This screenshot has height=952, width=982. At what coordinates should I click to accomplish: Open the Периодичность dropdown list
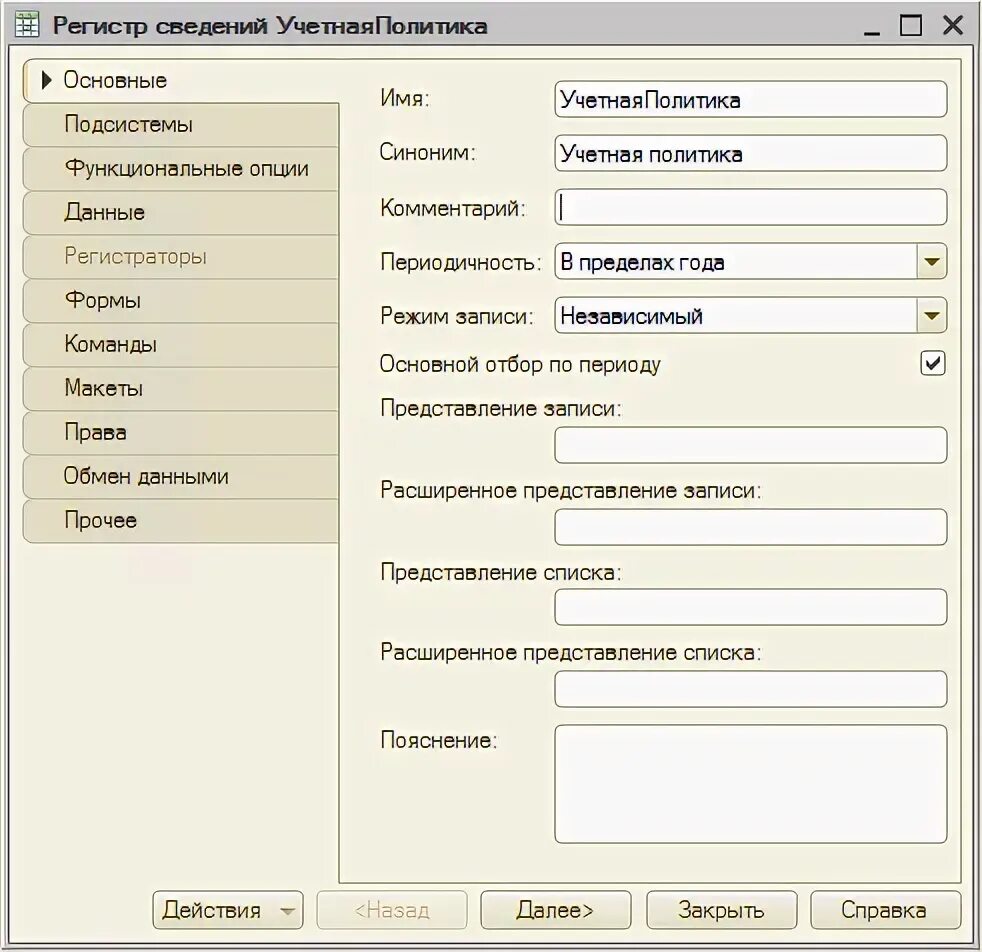[x=931, y=261]
